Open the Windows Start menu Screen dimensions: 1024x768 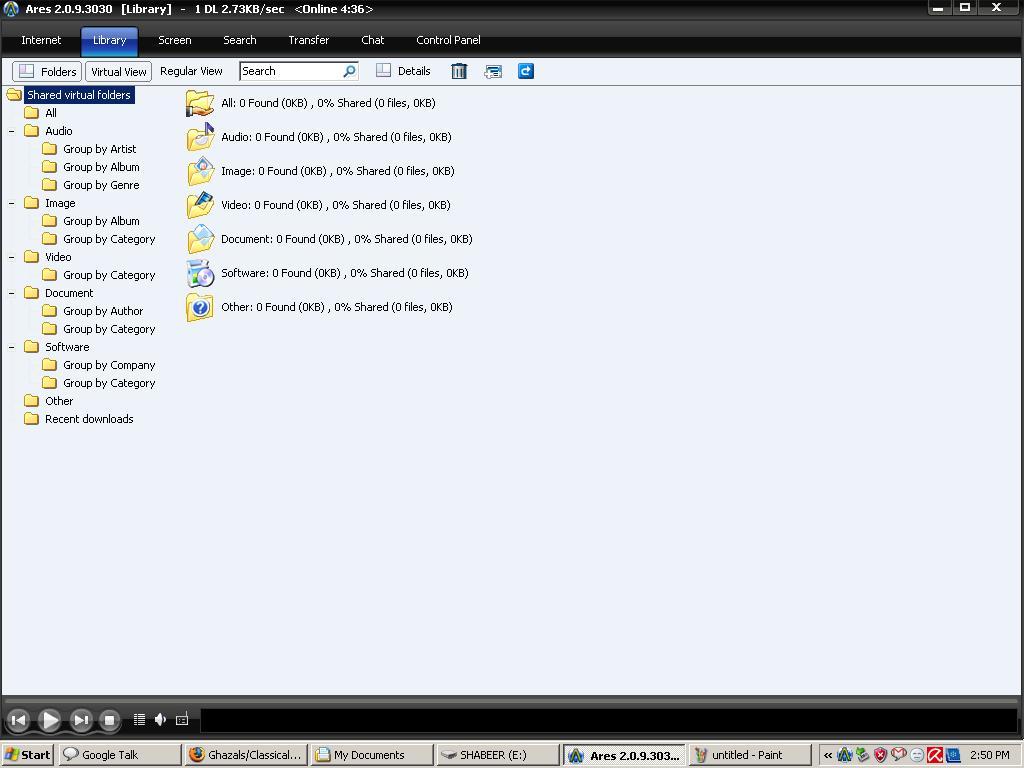click(27, 755)
